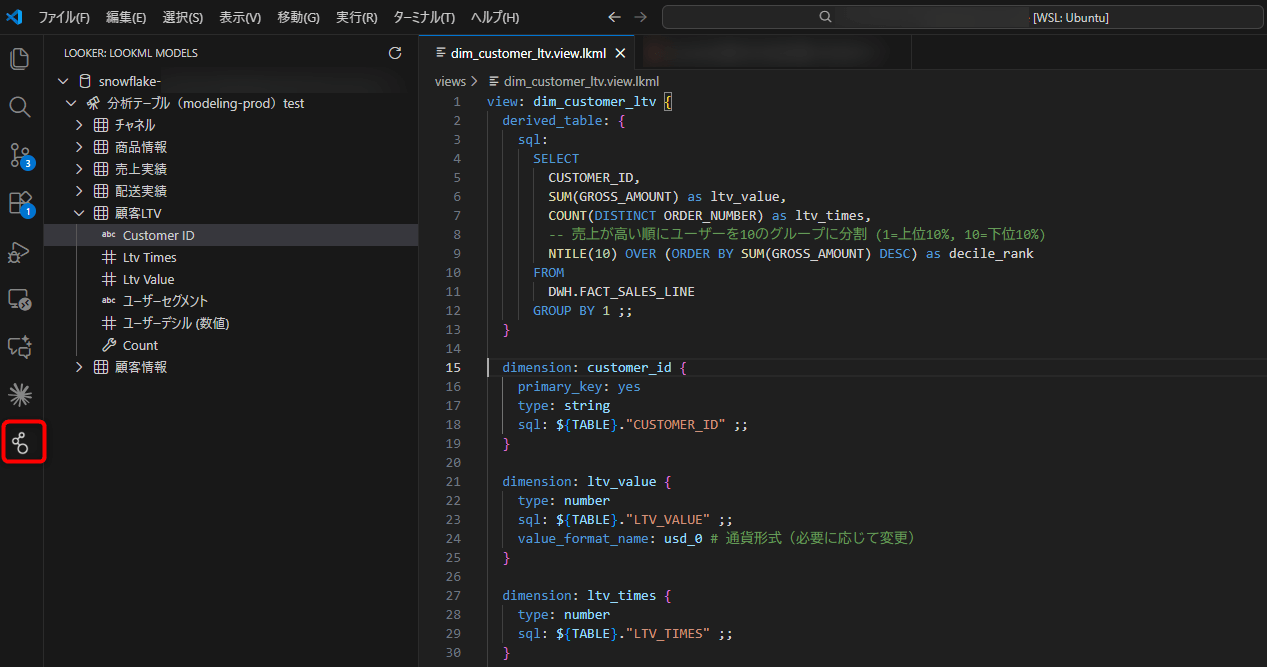1267x667 pixels.
Task: Click the VS Code logo icon
Action: coord(14,17)
